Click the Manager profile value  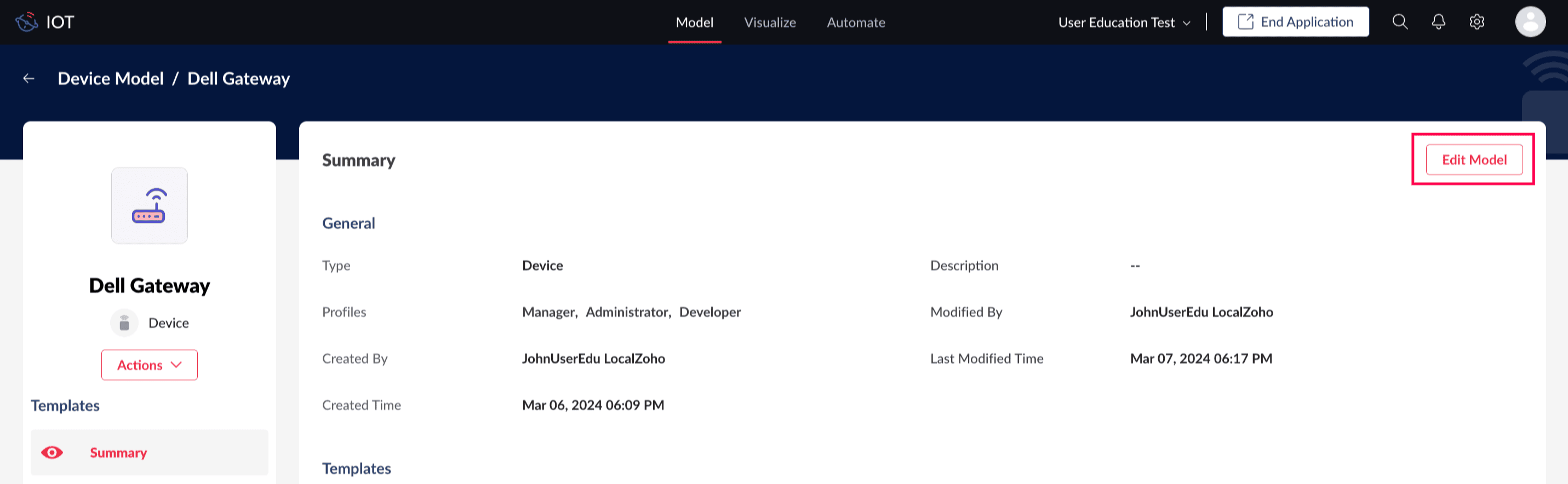pos(548,312)
